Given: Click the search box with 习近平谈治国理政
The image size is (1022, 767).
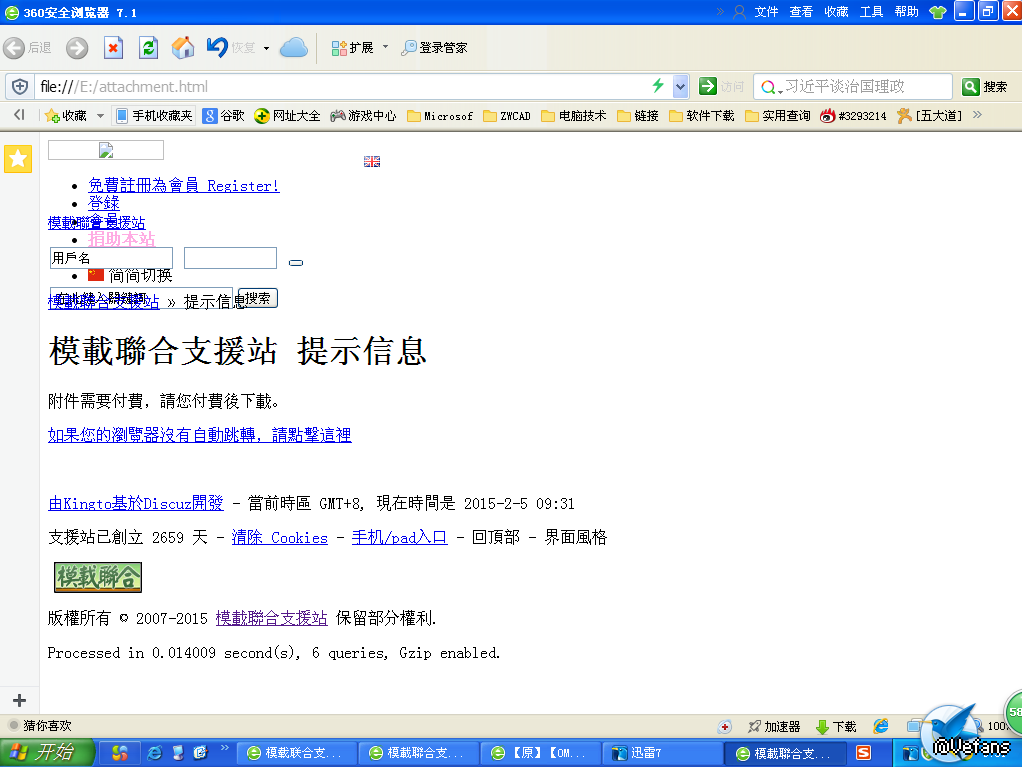Looking at the screenshot, I should 854,86.
